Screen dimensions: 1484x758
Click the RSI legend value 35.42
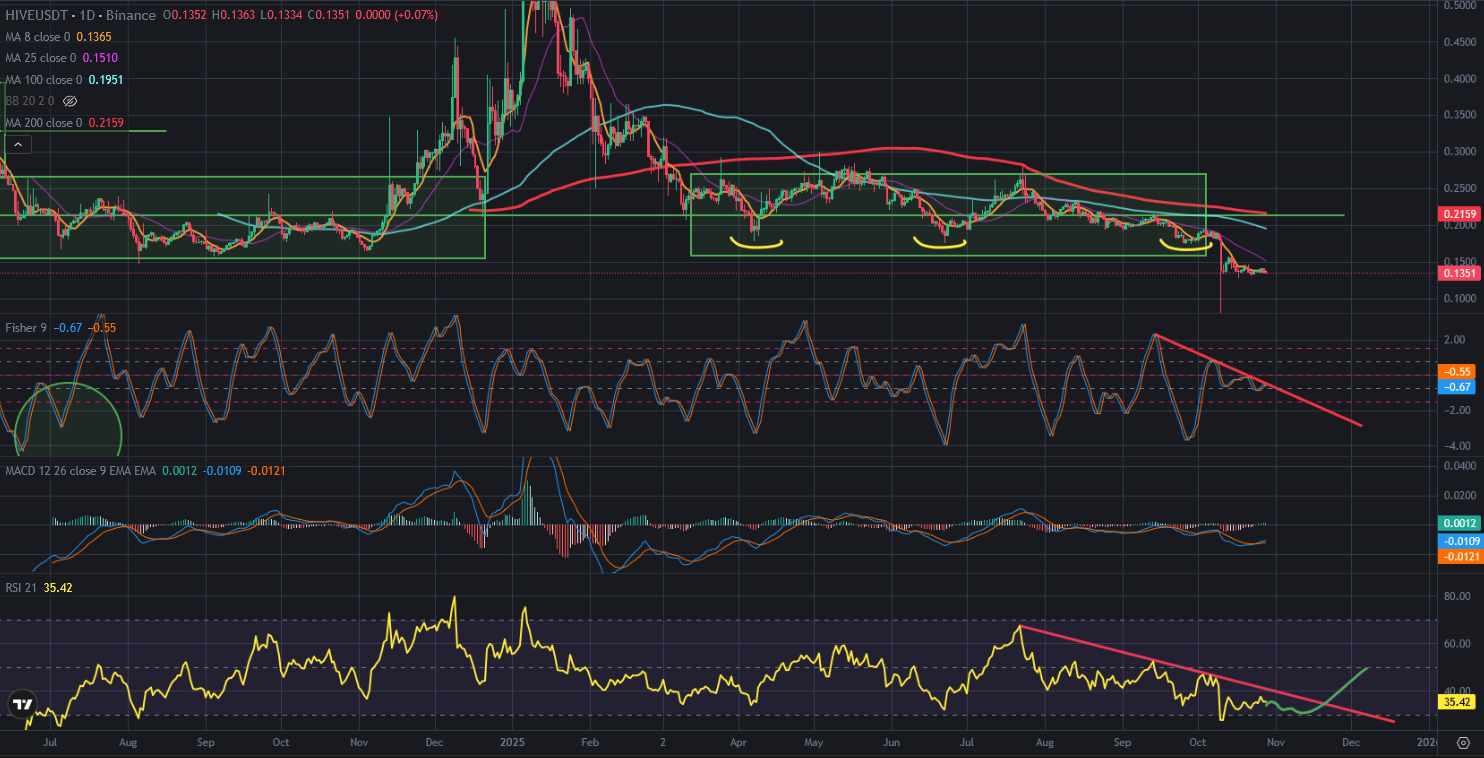click(x=60, y=588)
